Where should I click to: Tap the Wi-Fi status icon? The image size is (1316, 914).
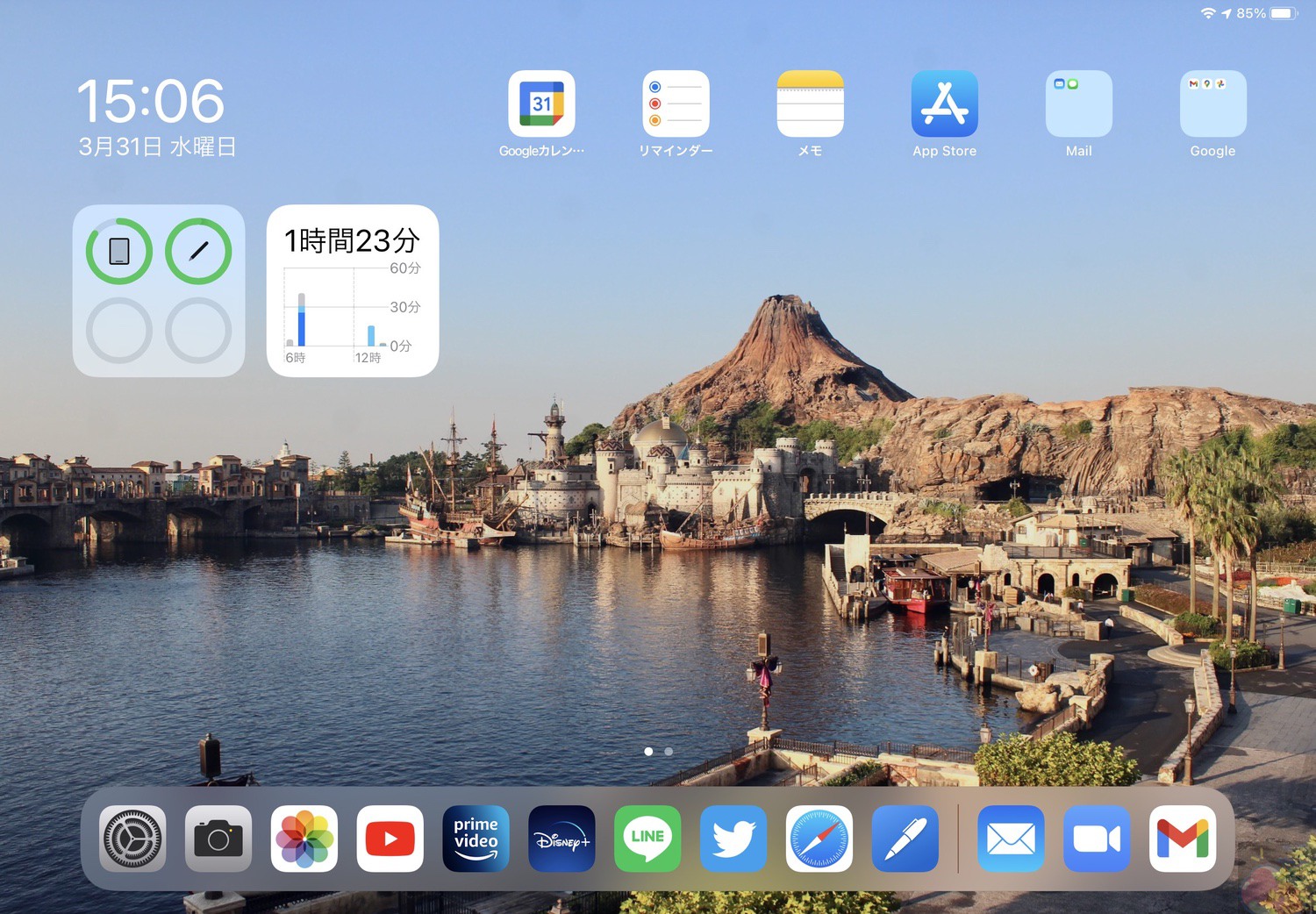tap(1208, 13)
